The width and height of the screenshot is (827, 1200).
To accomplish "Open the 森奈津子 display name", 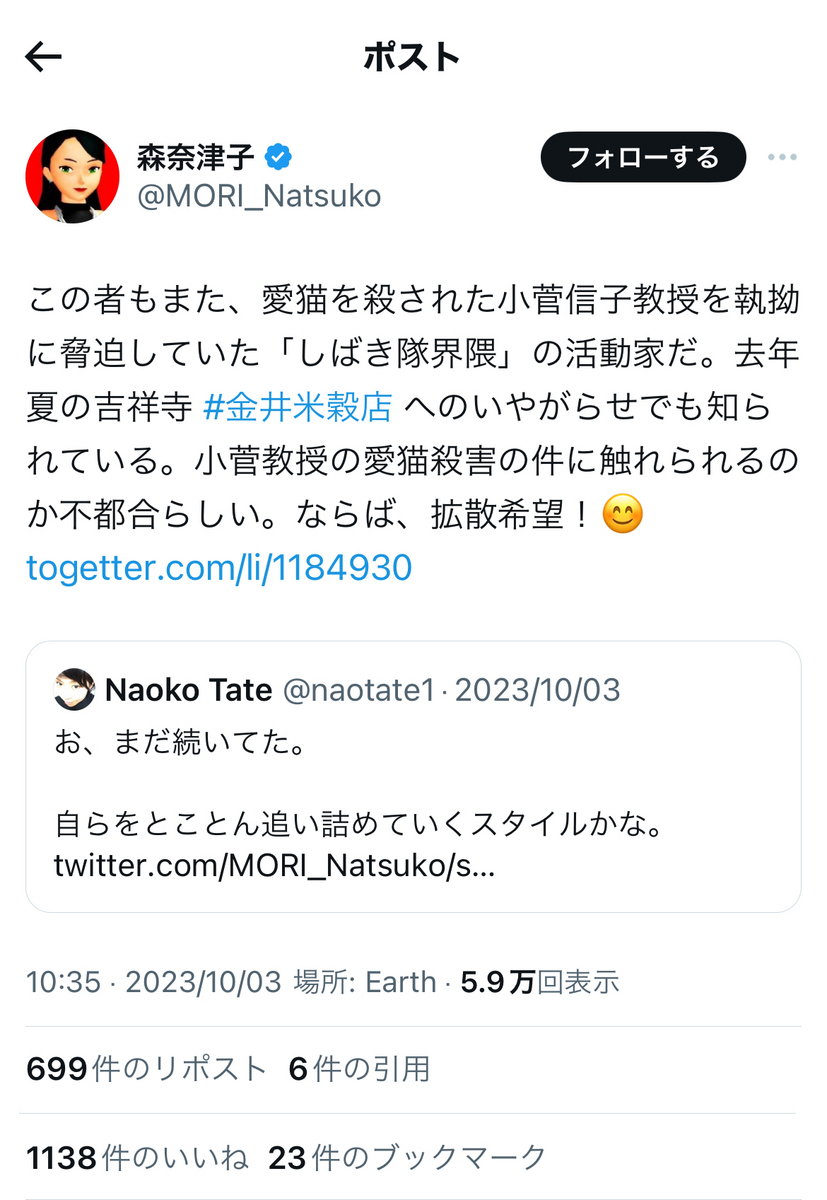I will click(x=197, y=157).
